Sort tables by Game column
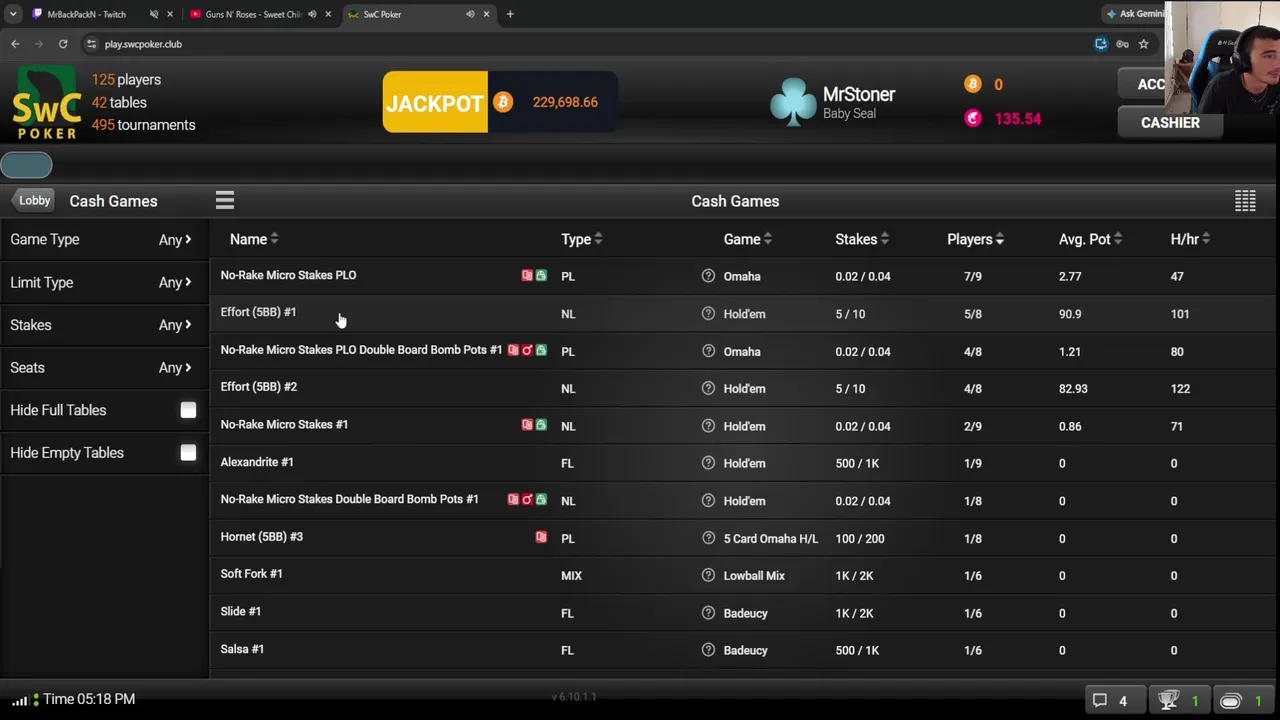 pyautogui.click(x=748, y=239)
